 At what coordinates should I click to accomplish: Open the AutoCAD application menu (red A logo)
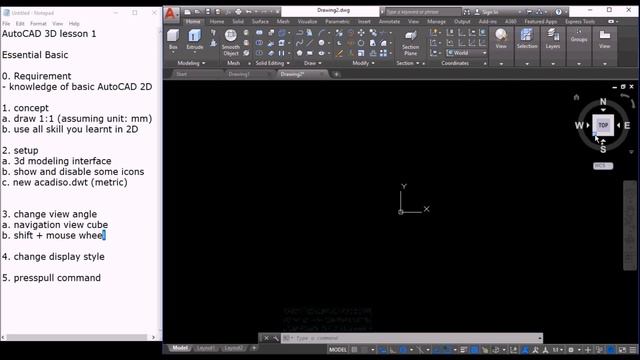[171, 14]
